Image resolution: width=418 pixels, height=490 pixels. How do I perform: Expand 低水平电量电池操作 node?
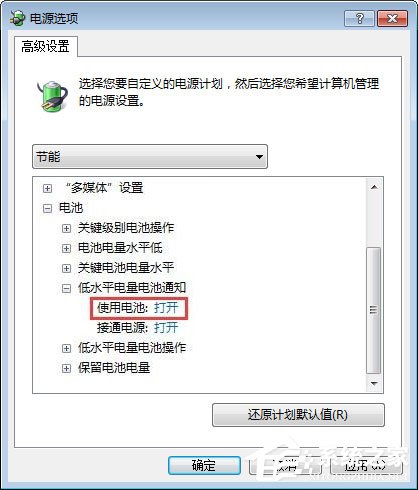tap(66, 348)
